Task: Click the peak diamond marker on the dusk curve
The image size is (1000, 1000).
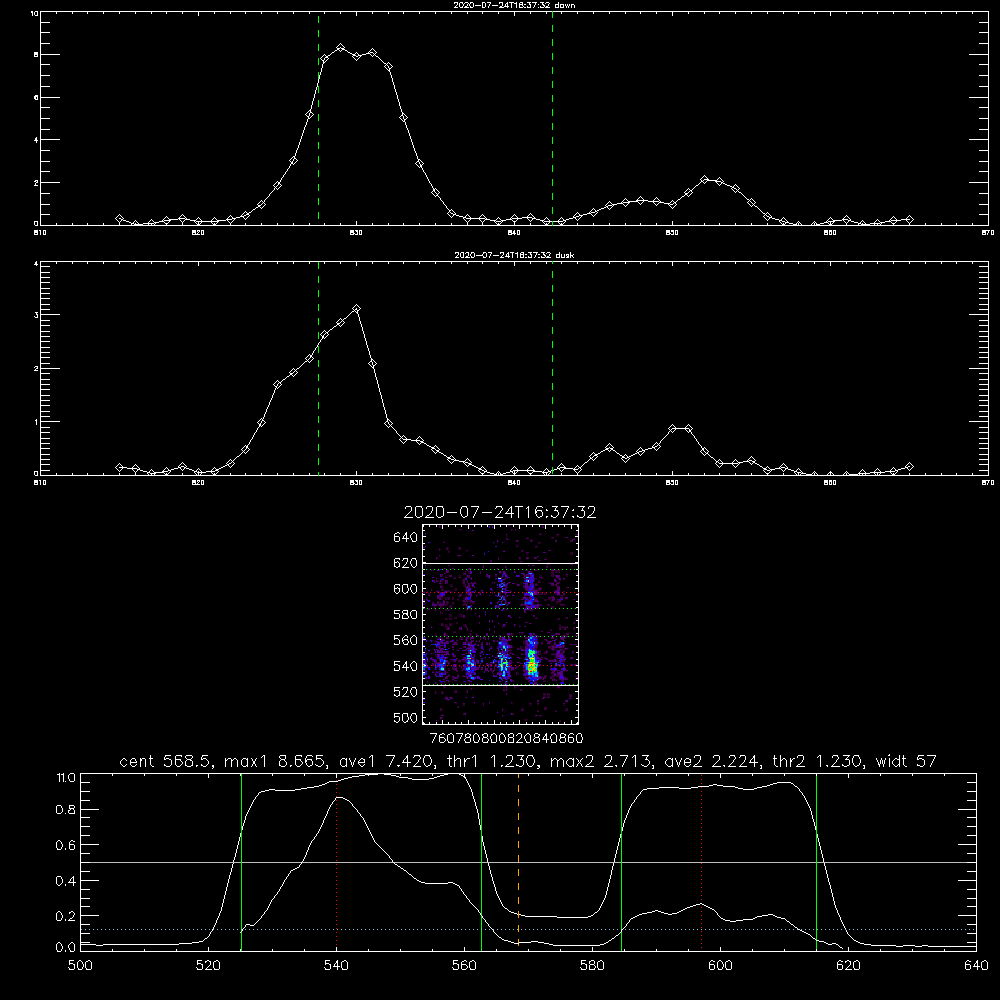Action: (x=357, y=309)
